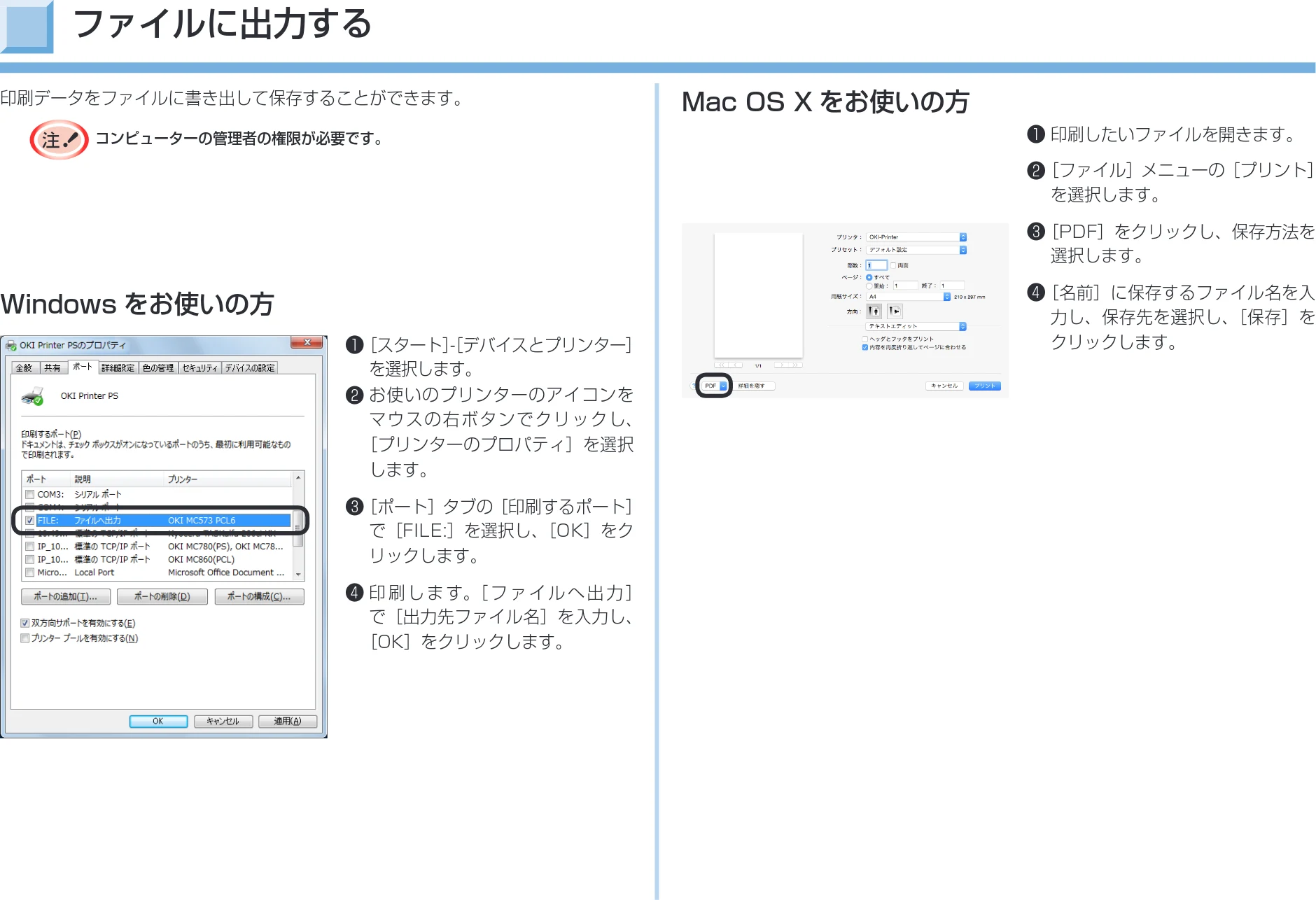Enable 両面 two-sided checkbox in Mac dialog

coord(893,266)
